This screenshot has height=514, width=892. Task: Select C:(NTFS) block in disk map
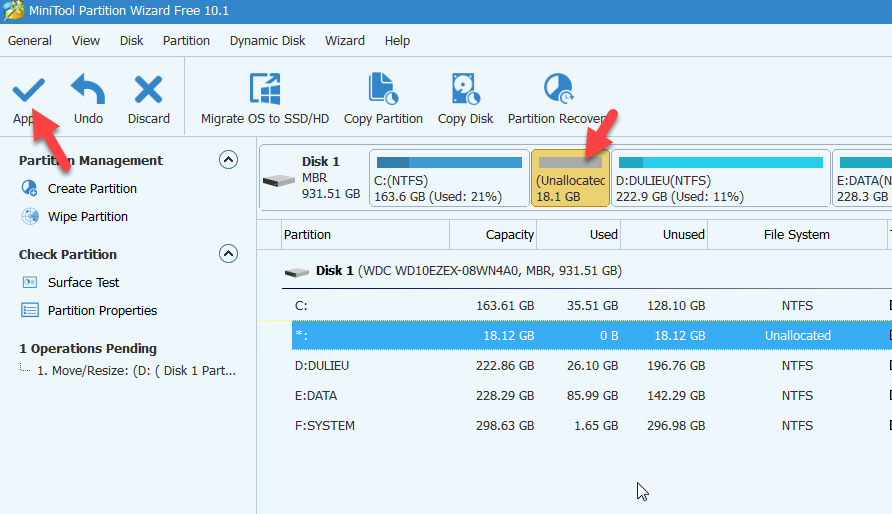pos(448,179)
